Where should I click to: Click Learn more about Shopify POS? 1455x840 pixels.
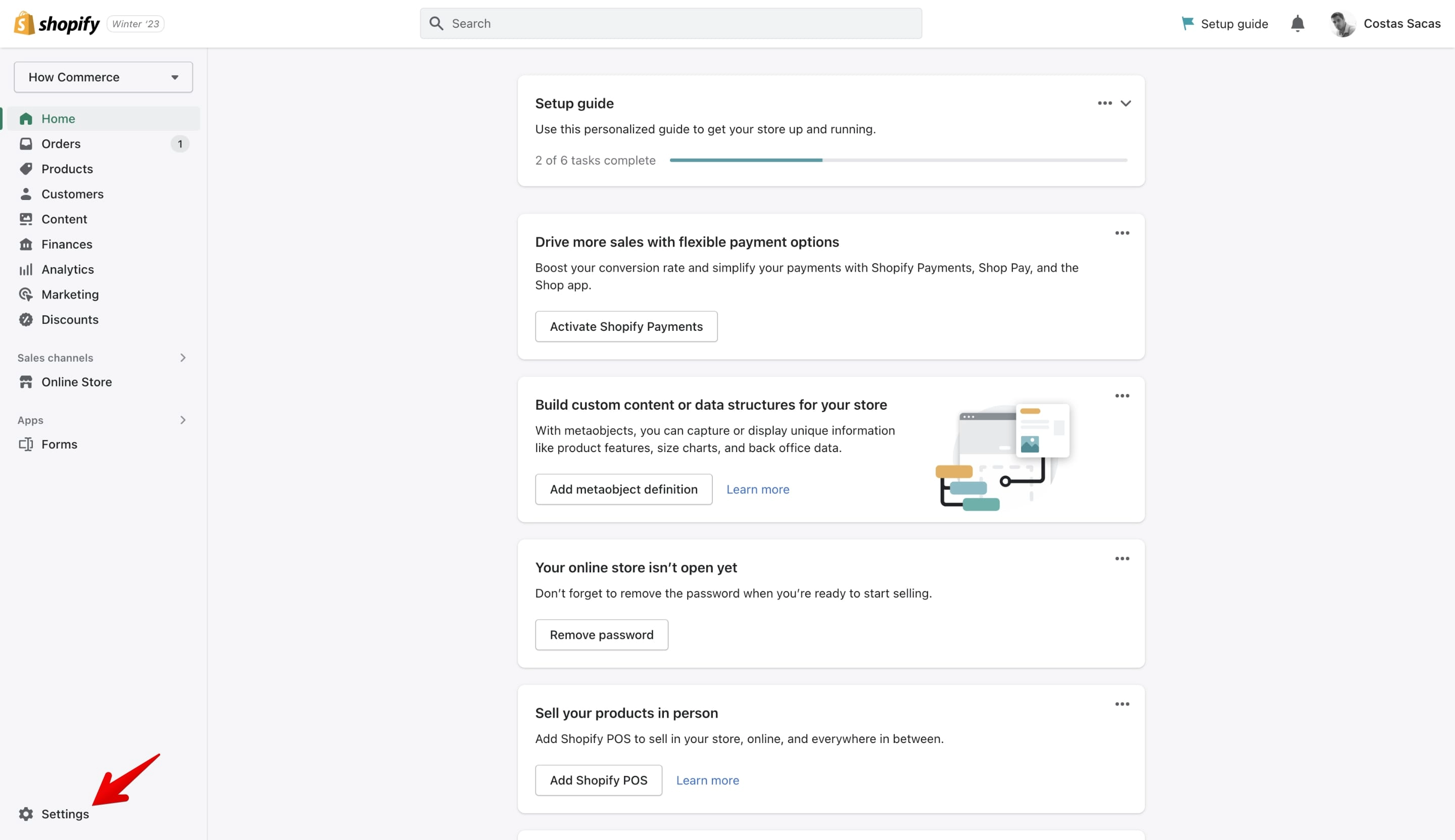tap(707, 780)
